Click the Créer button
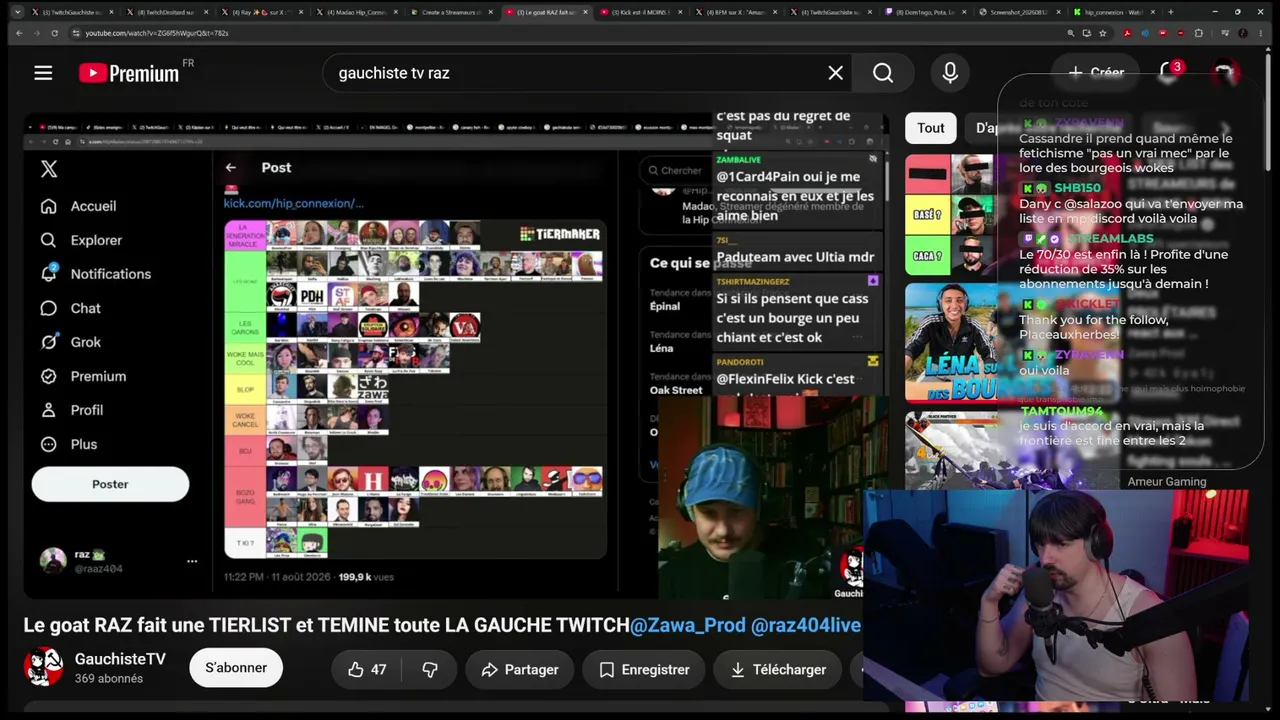This screenshot has height=720, width=1280. coord(1096,72)
